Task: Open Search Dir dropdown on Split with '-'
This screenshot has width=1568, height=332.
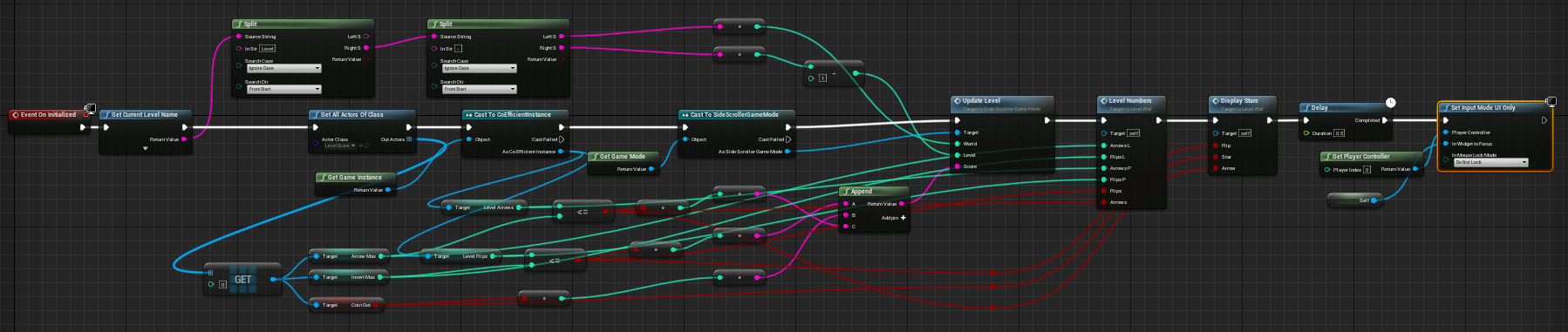Action: [x=480, y=89]
